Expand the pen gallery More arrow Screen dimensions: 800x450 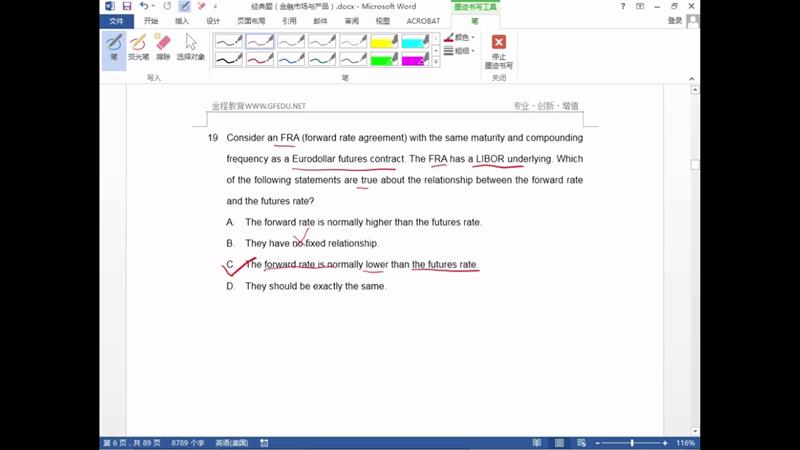(436, 62)
